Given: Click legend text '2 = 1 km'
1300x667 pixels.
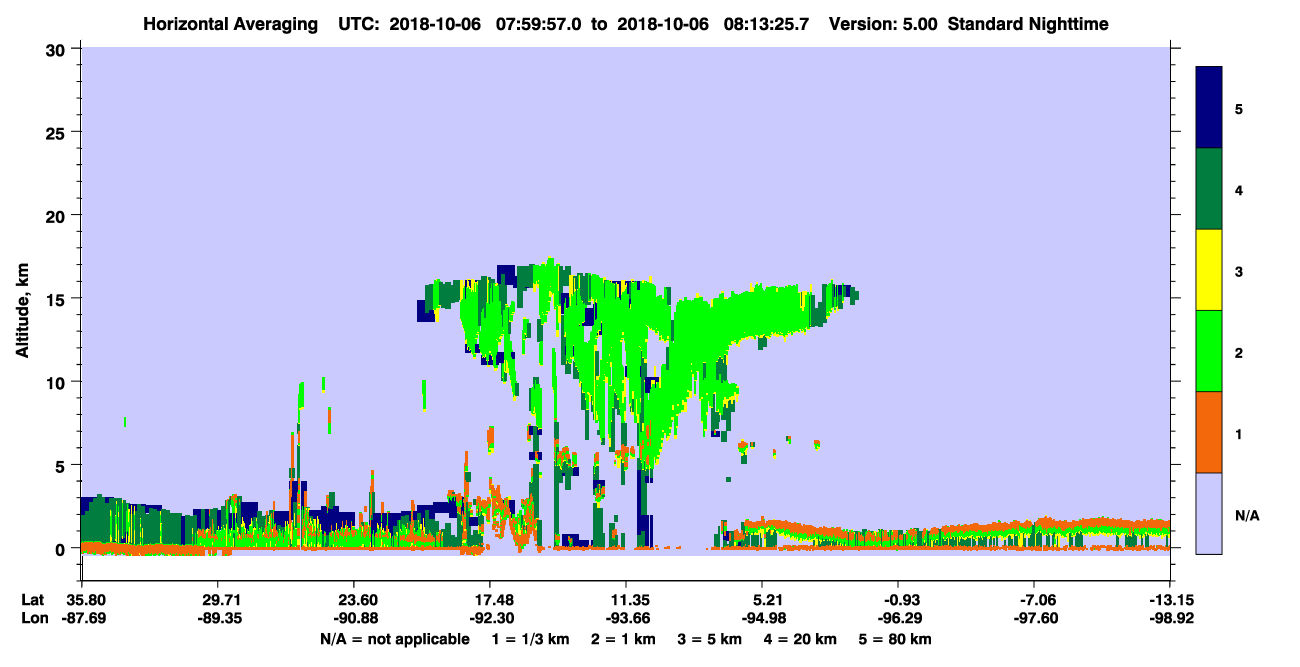Looking at the screenshot, I should pos(624,639).
